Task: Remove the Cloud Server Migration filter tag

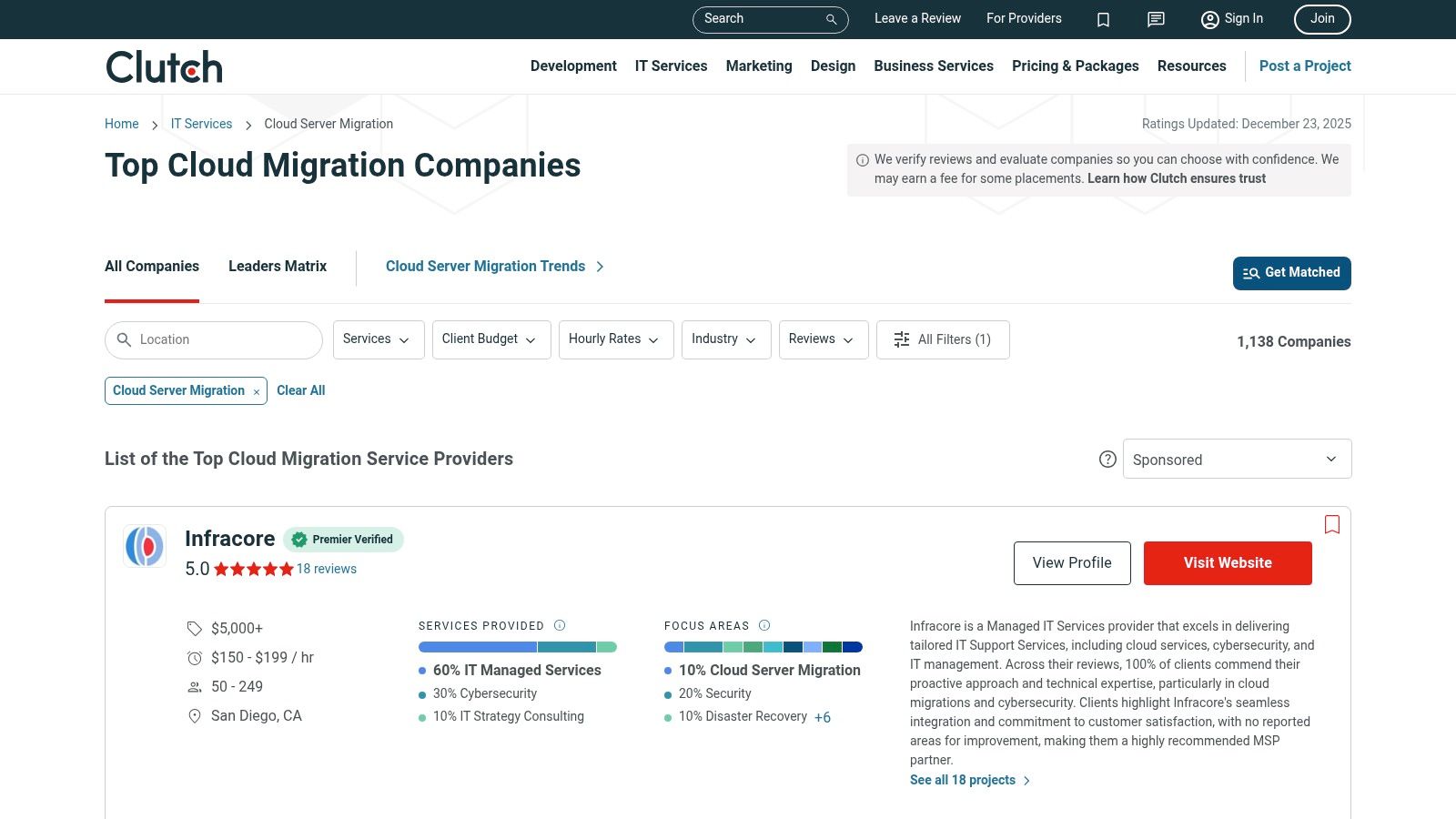Action: pyautogui.click(x=256, y=391)
